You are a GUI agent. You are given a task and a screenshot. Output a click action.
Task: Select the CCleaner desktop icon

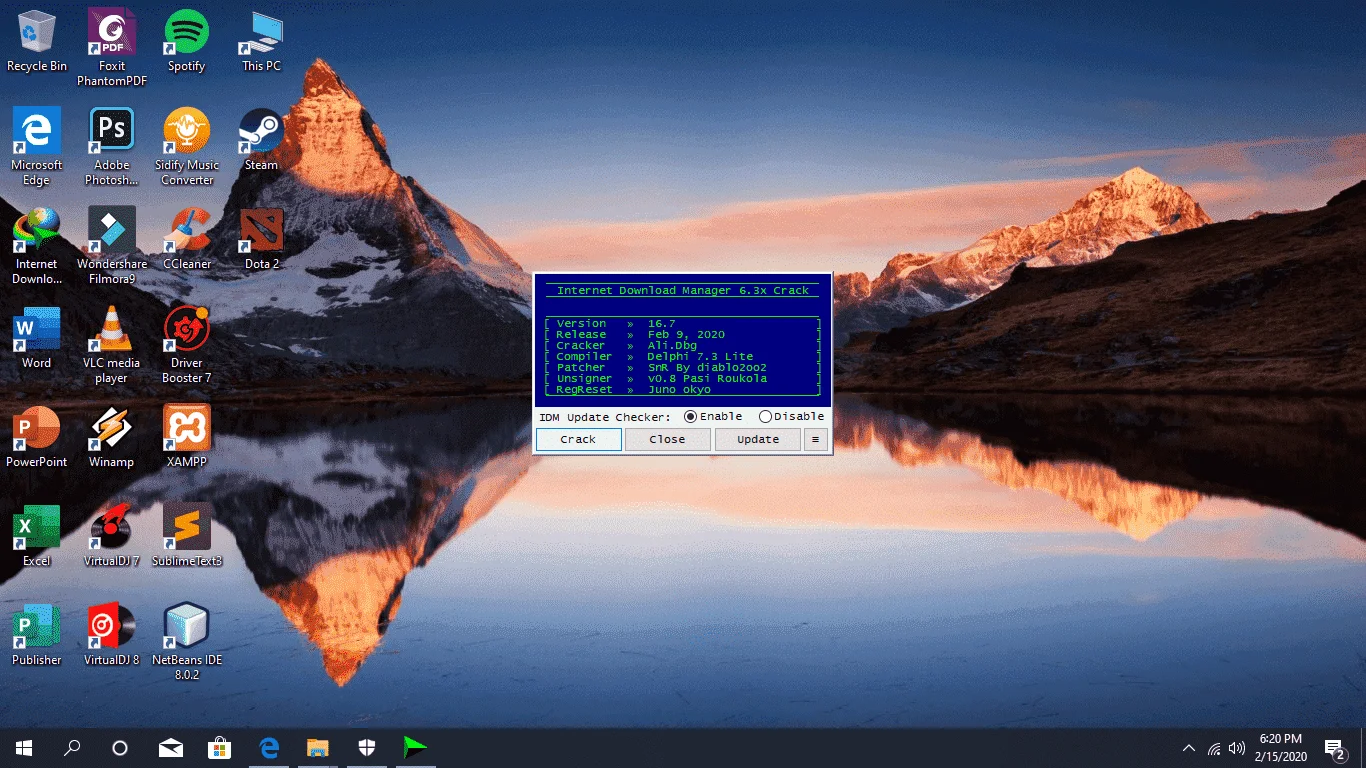tap(186, 238)
